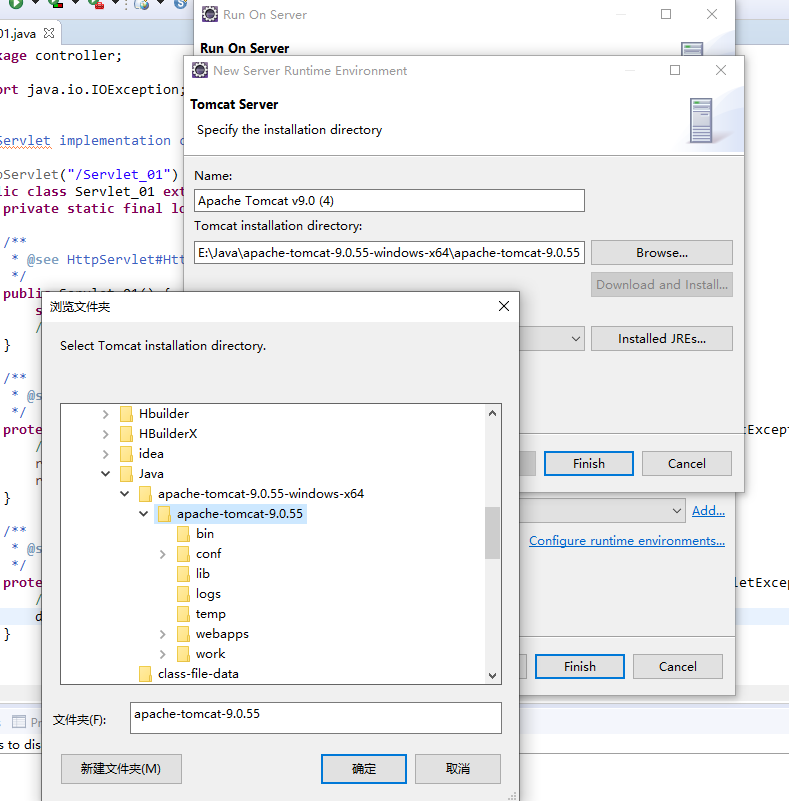Screen dimensions: 789x801
Task: Click the Add... link
Action: click(x=708, y=510)
